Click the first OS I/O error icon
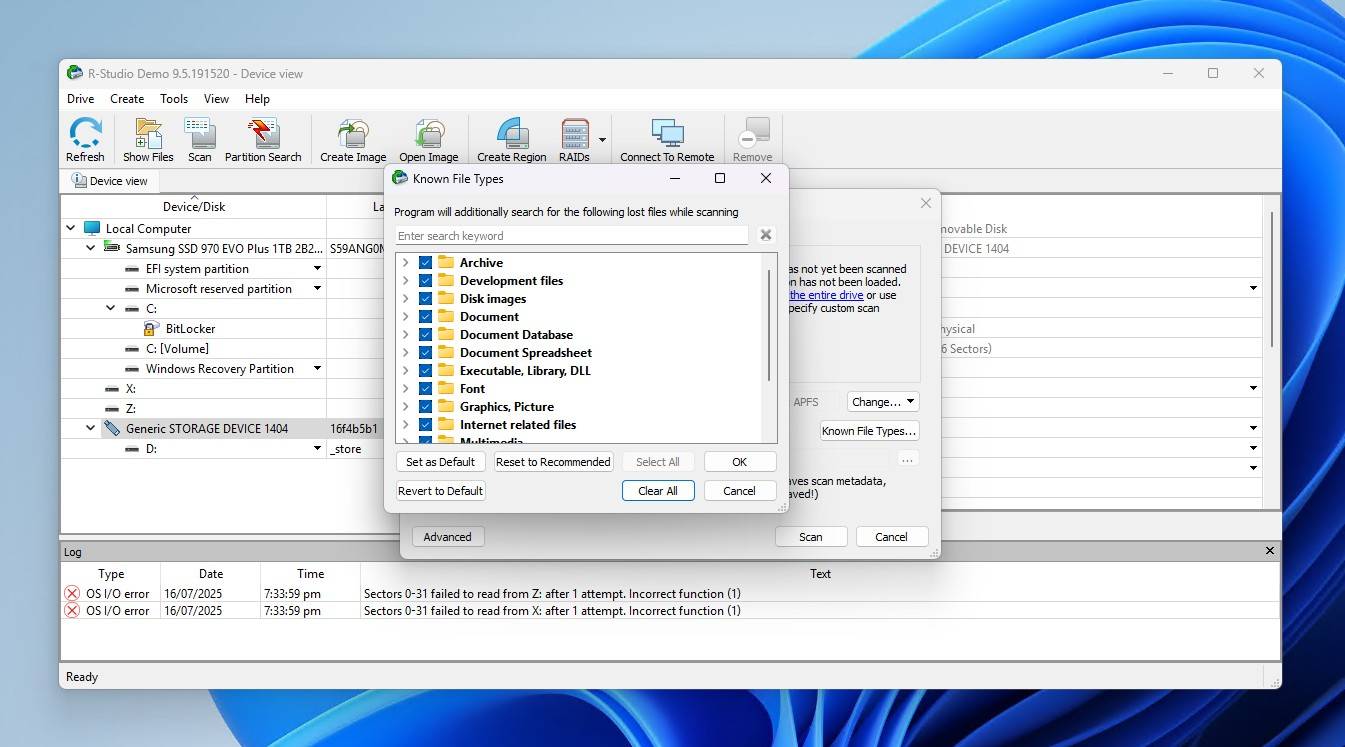The width and height of the screenshot is (1345, 747). (x=72, y=593)
